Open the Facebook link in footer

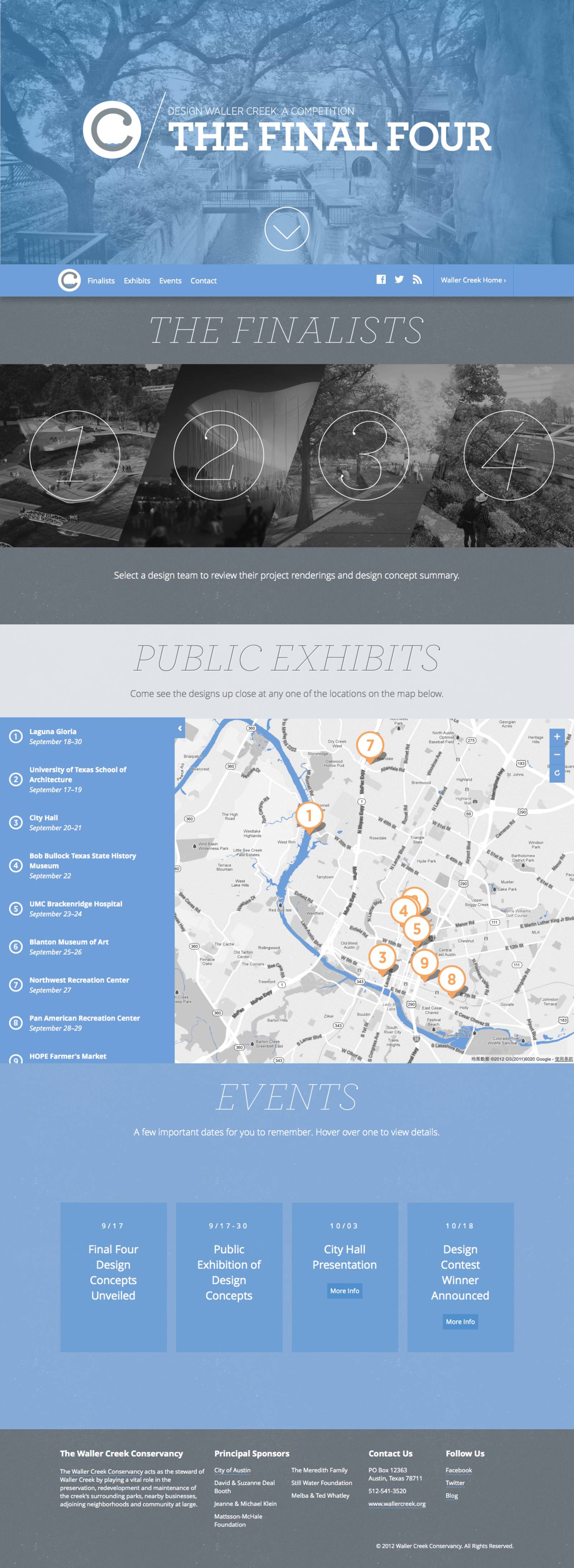(x=459, y=1470)
